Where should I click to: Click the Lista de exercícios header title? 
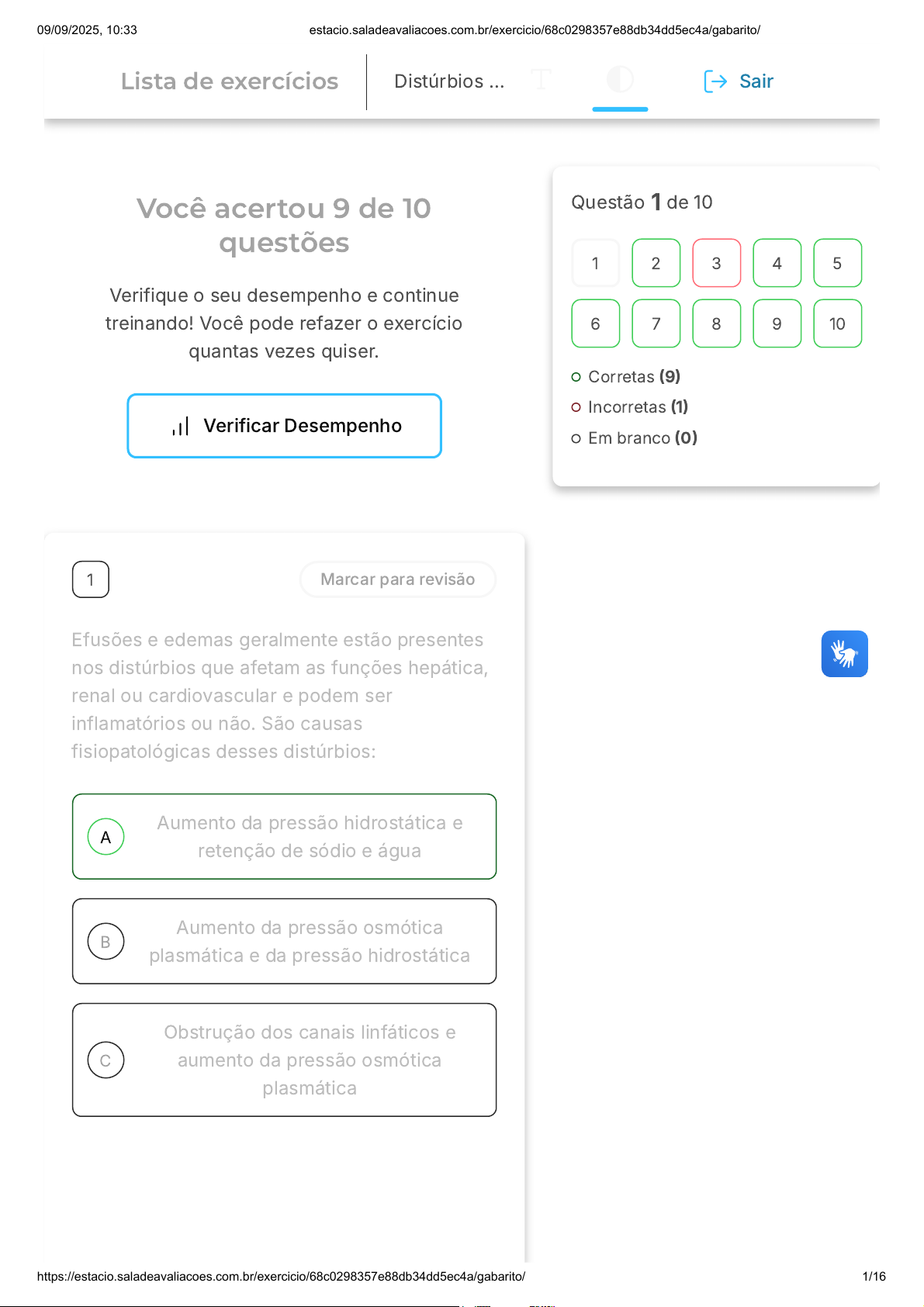[230, 81]
